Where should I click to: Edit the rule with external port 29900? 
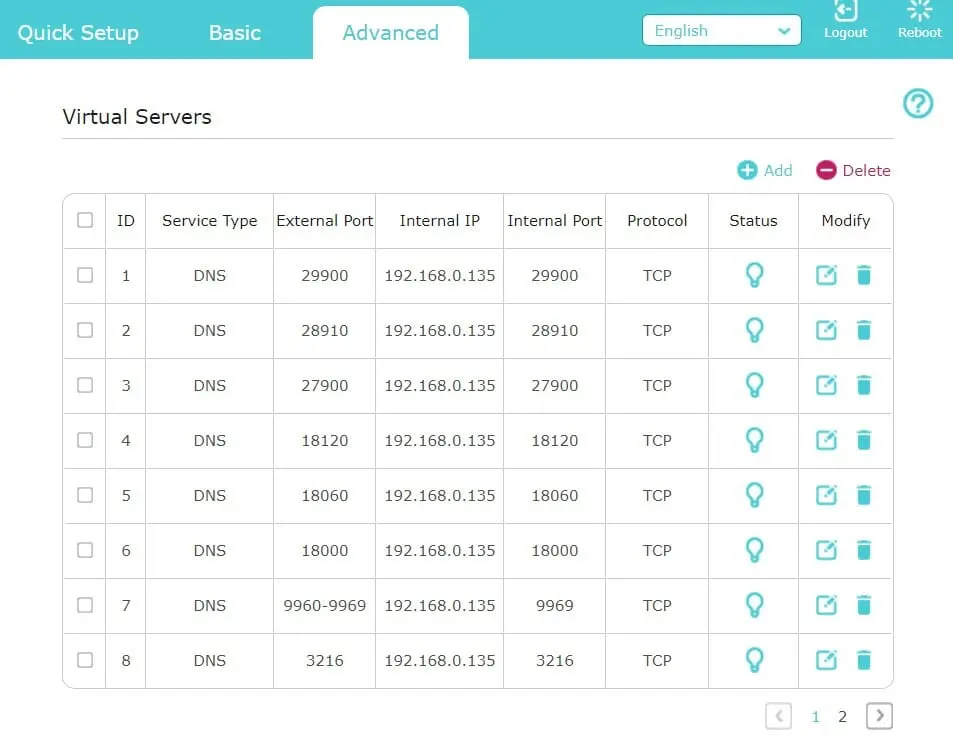(x=826, y=275)
